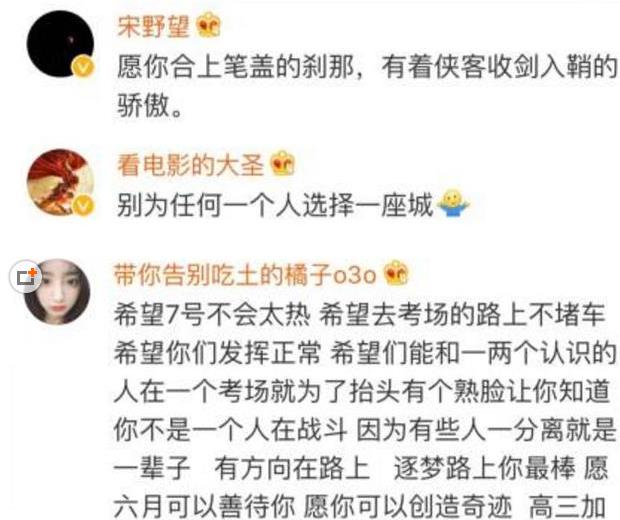Open the girl portrait avatar of 橘子o3o
Image resolution: width=620 pixels, height=520 pixels.
pos(56,292)
